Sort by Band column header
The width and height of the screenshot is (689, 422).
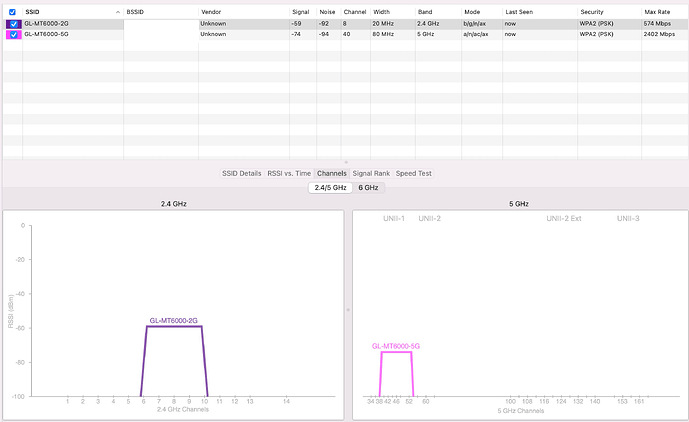pyautogui.click(x=425, y=12)
